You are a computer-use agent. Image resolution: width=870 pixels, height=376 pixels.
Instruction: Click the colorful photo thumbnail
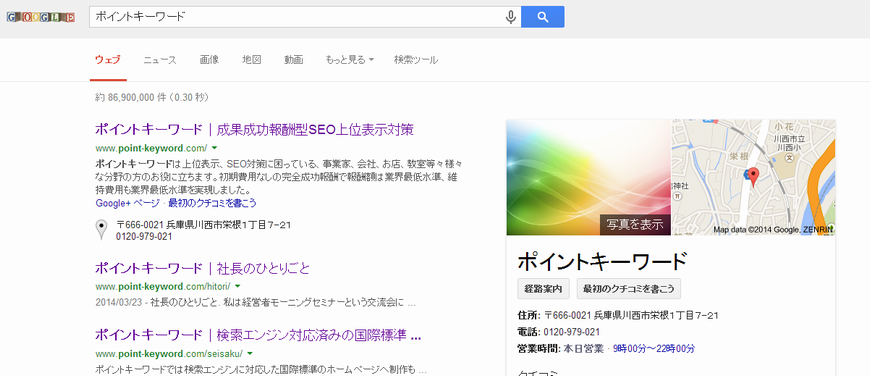coord(589,177)
